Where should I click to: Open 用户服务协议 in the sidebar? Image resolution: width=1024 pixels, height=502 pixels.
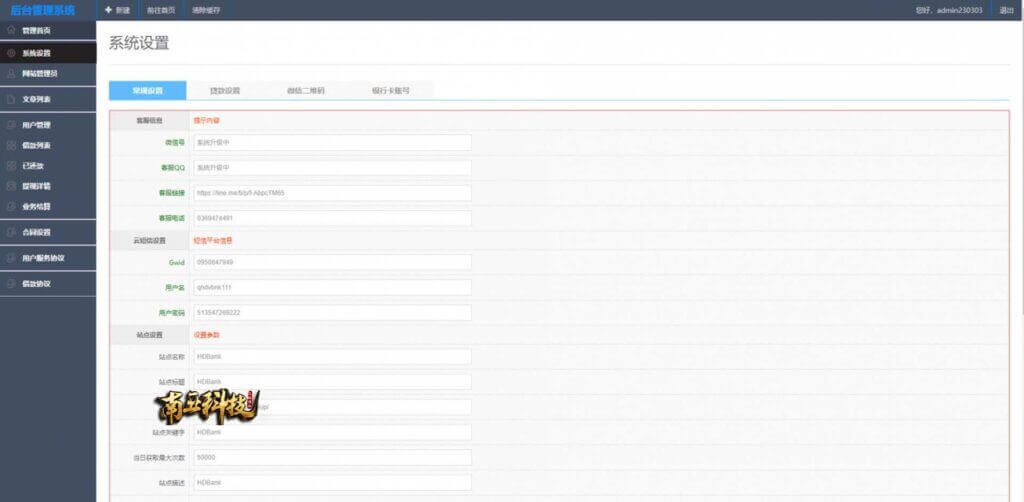[43, 258]
